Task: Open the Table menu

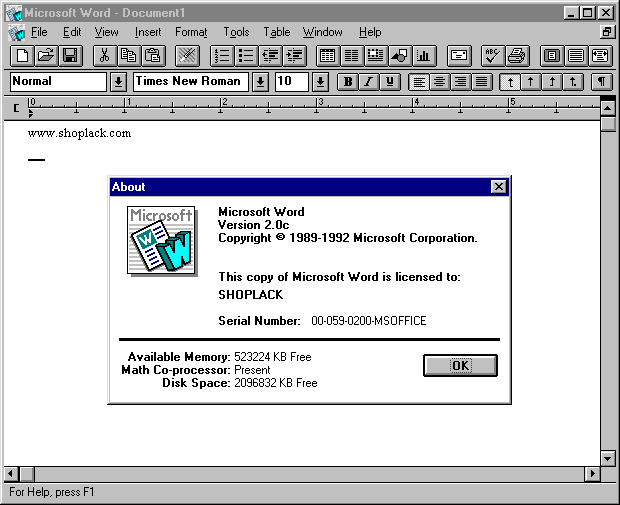Action: 277,32
